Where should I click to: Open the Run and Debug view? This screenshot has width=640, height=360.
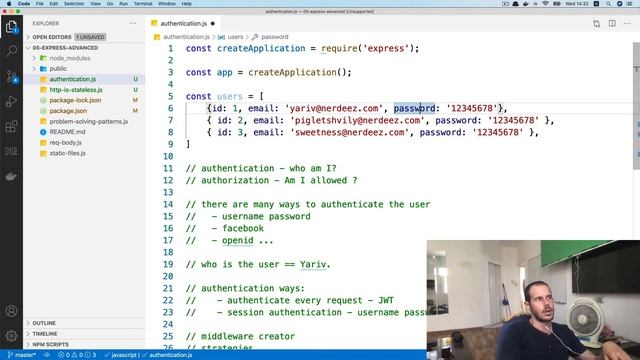click(x=11, y=101)
